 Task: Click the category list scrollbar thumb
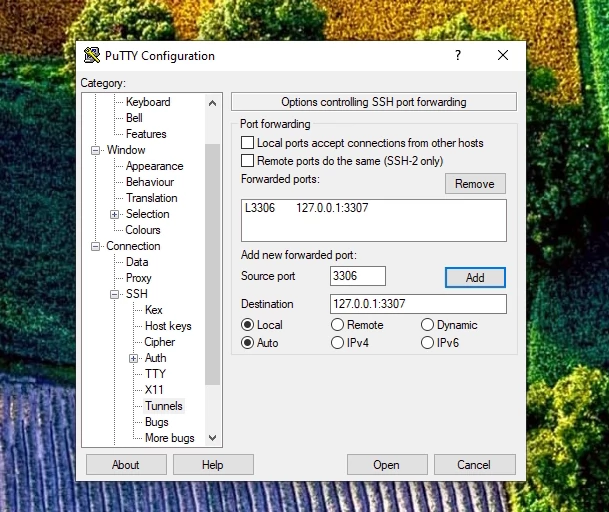pos(212,264)
